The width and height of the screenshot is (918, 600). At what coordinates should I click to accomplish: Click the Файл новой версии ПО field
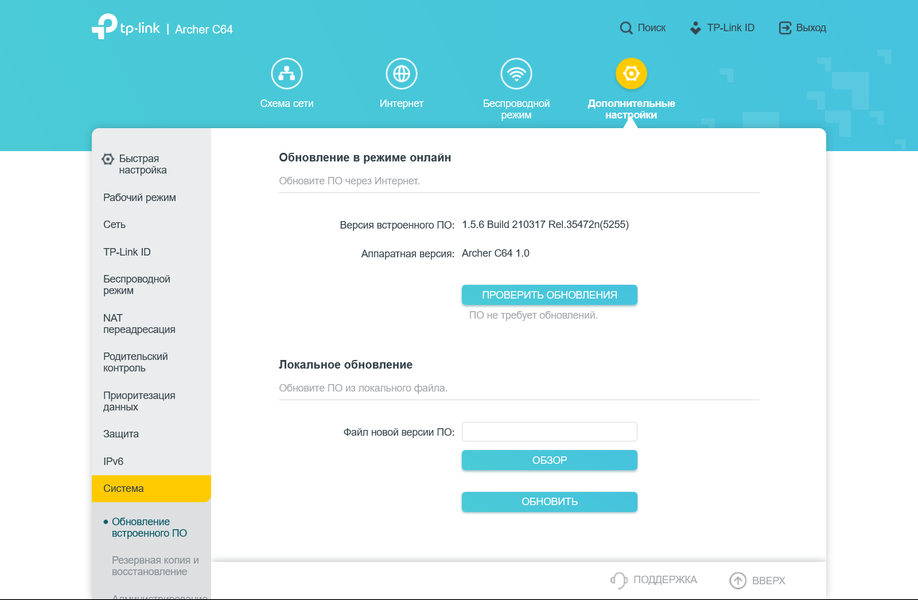pyautogui.click(x=549, y=432)
